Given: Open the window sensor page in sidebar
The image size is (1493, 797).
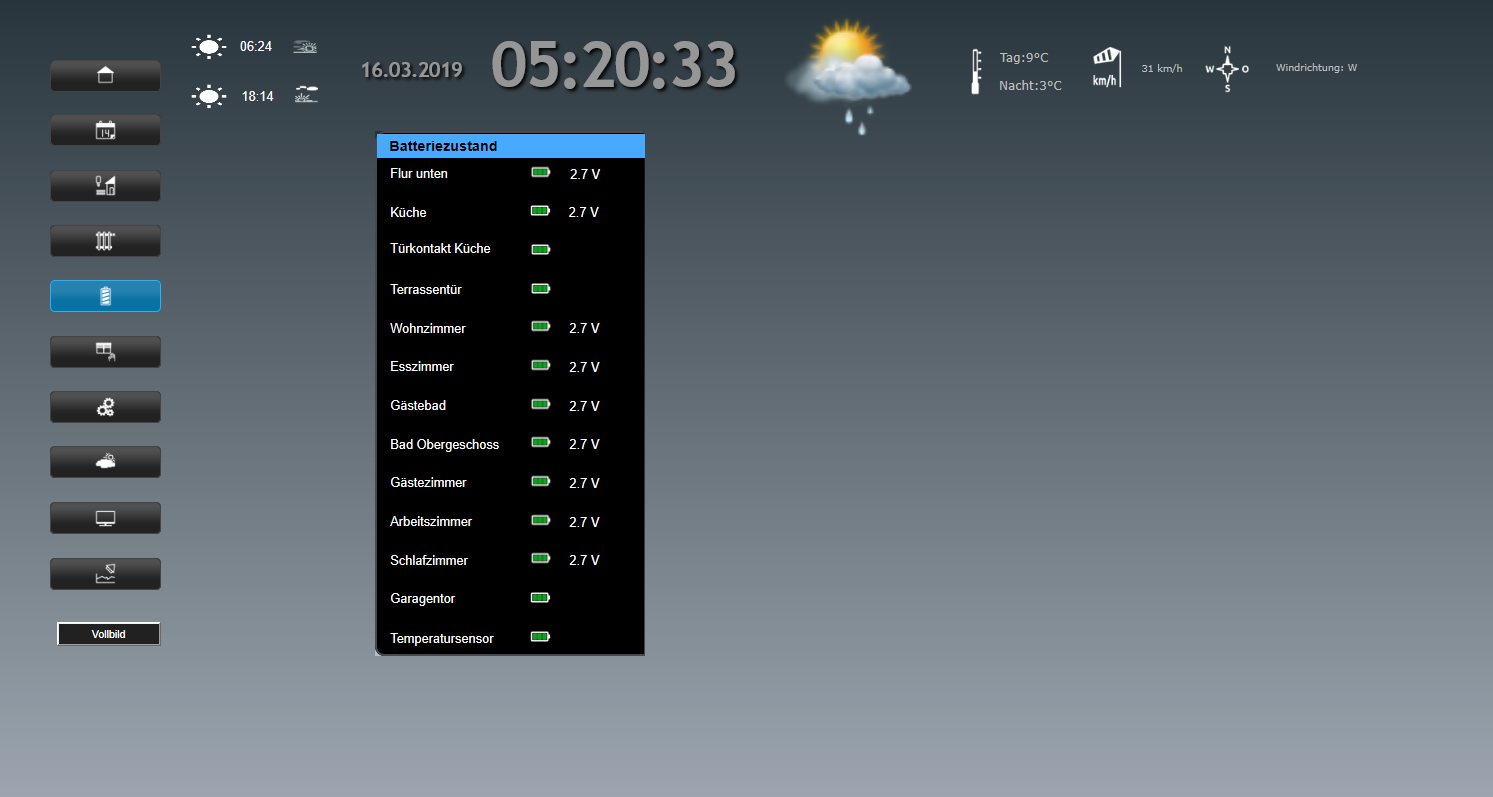Looking at the screenshot, I should click(105, 352).
